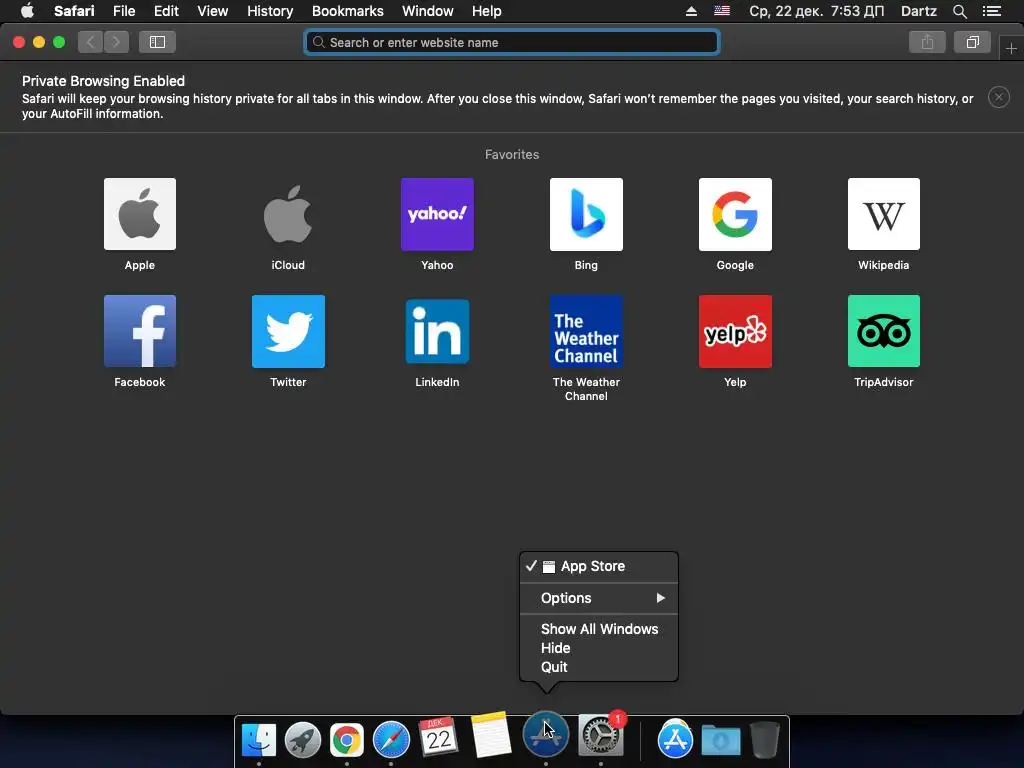Open Launchpad from the Dock
Viewport: 1024px width, 768px height.
tap(302, 740)
